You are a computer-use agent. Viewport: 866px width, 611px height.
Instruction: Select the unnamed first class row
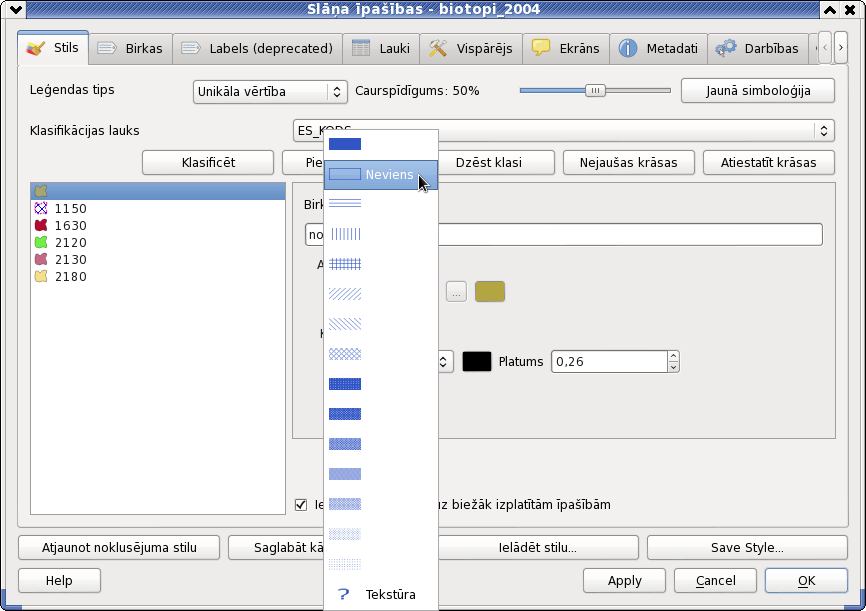pyautogui.click(x=158, y=191)
